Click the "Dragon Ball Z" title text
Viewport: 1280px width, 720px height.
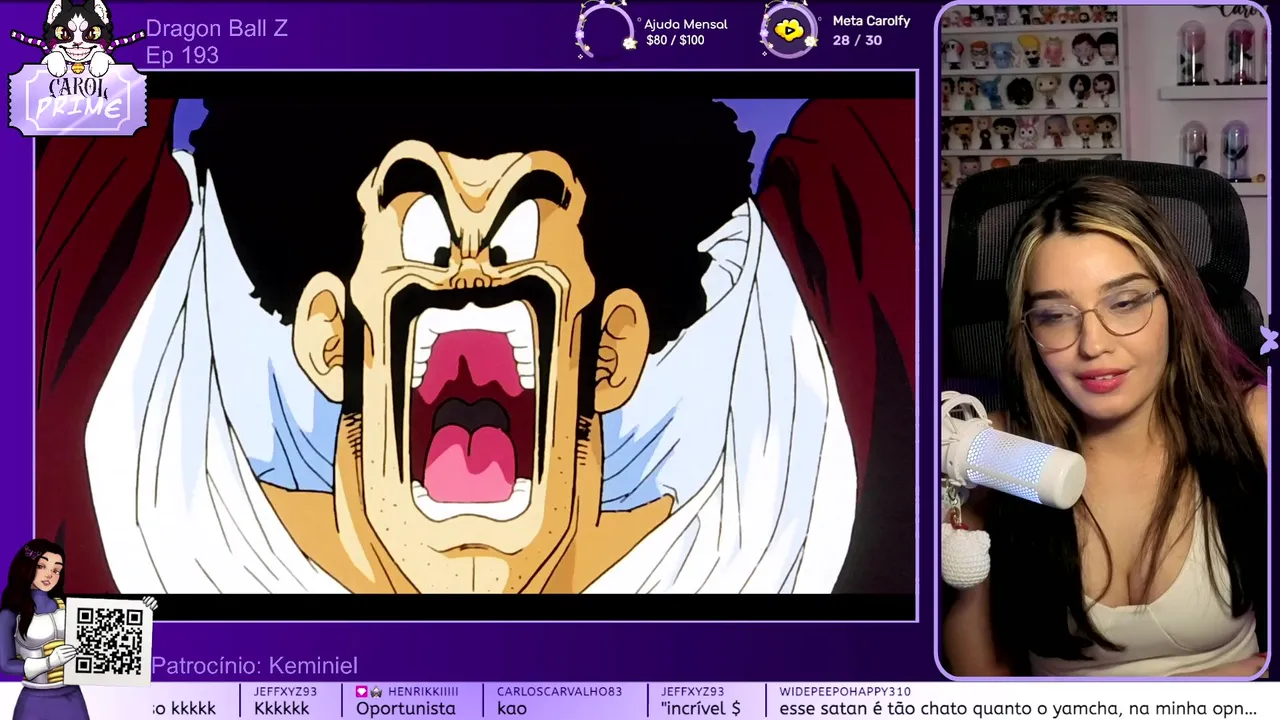coord(217,29)
